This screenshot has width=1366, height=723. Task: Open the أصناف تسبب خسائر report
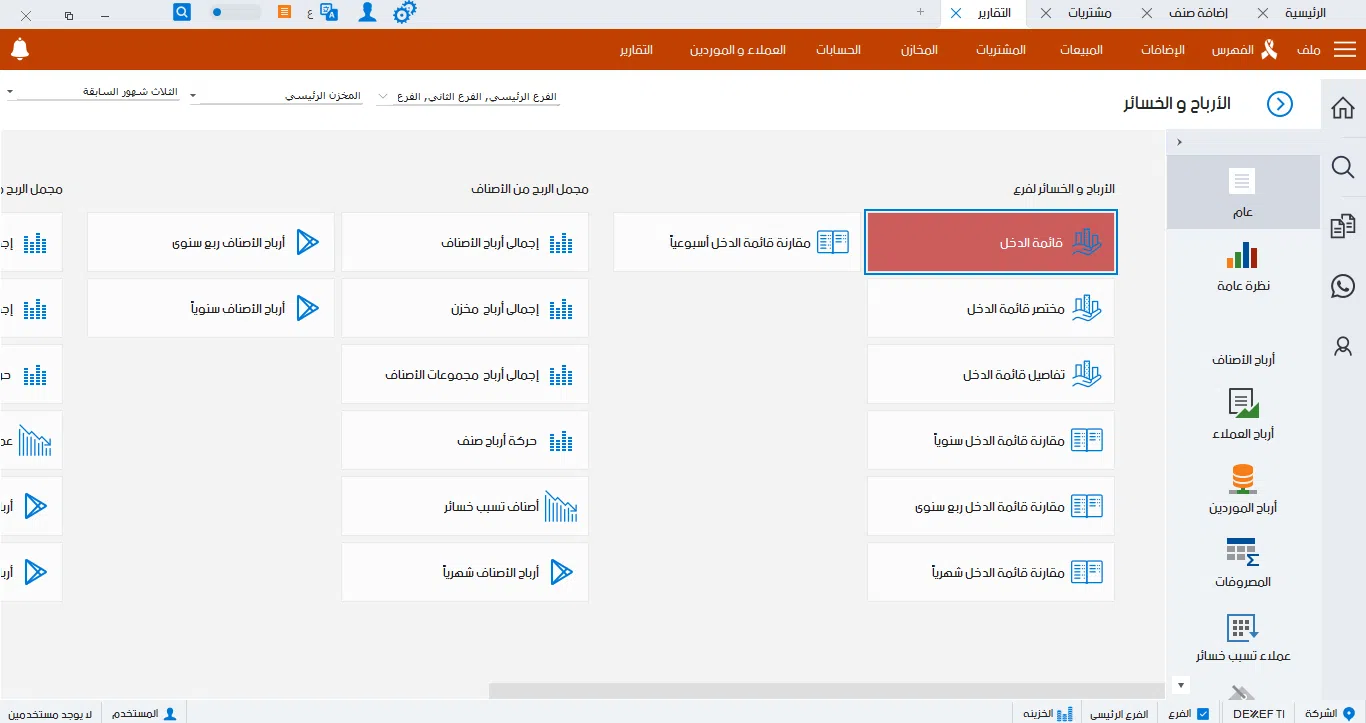pyautogui.click(x=464, y=506)
